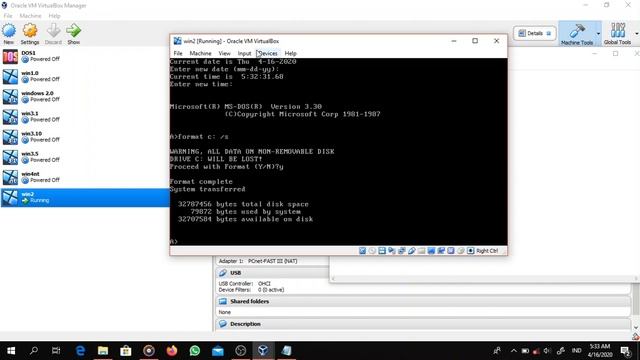640x360 pixels.
Task: Click the volume tray icon
Action: 547,351
